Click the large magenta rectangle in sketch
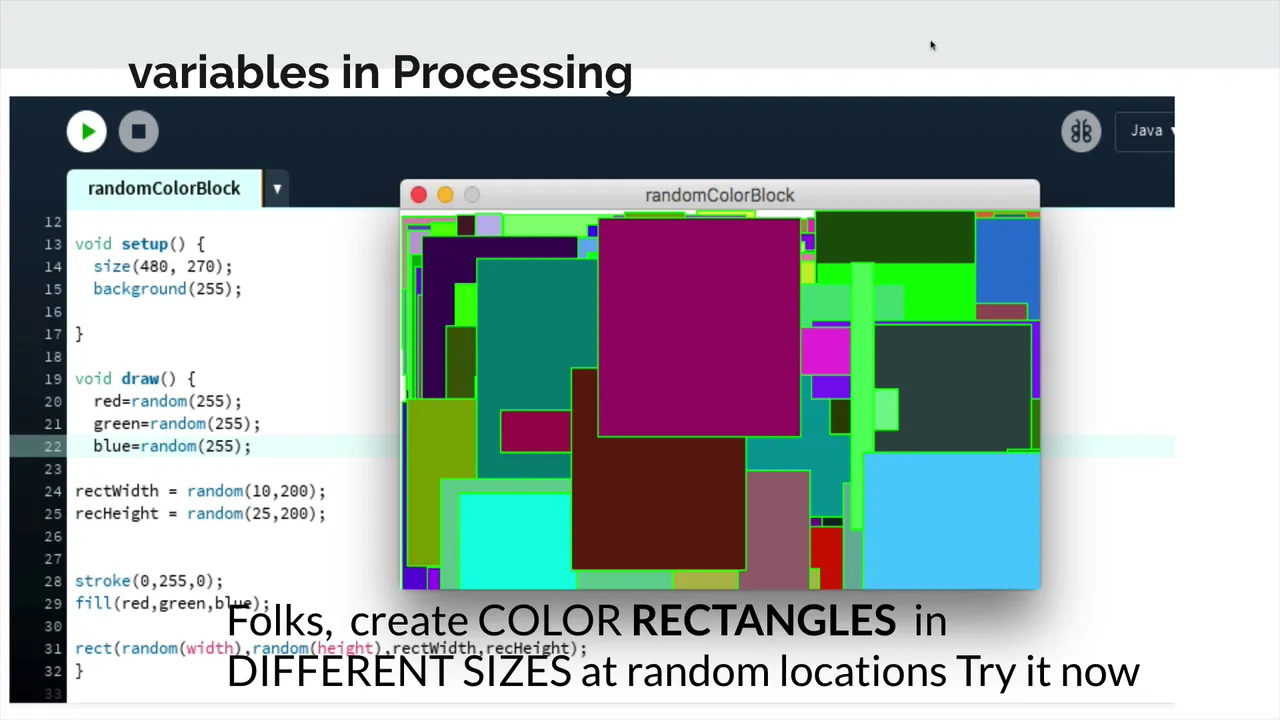 click(699, 327)
